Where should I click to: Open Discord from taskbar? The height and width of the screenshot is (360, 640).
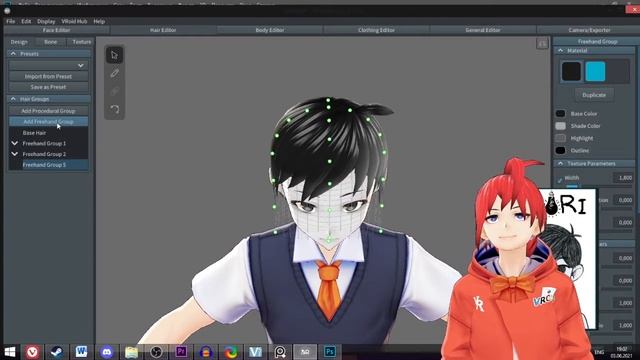(107, 351)
